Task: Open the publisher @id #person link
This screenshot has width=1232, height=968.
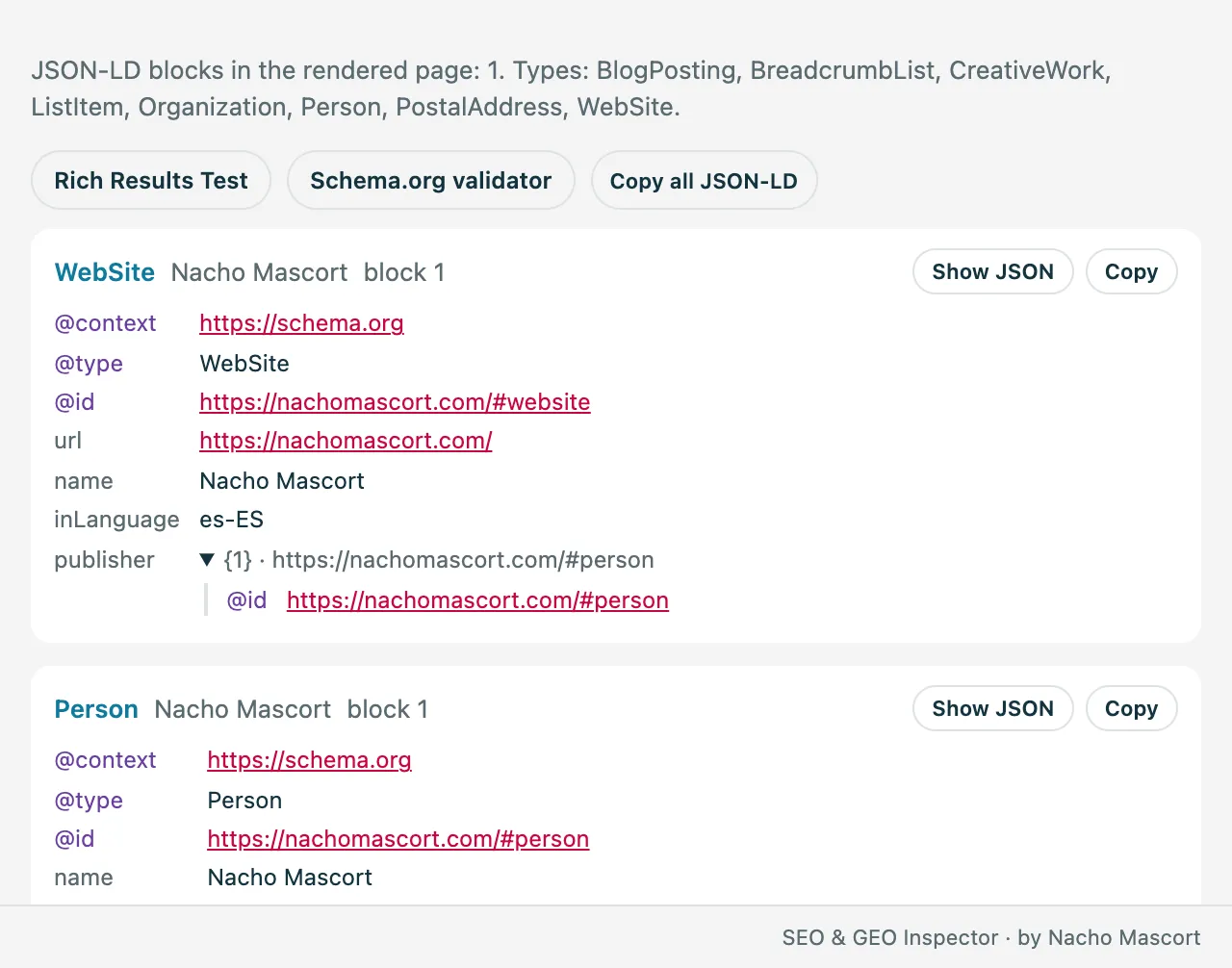Action: pyautogui.click(x=477, y=600)
